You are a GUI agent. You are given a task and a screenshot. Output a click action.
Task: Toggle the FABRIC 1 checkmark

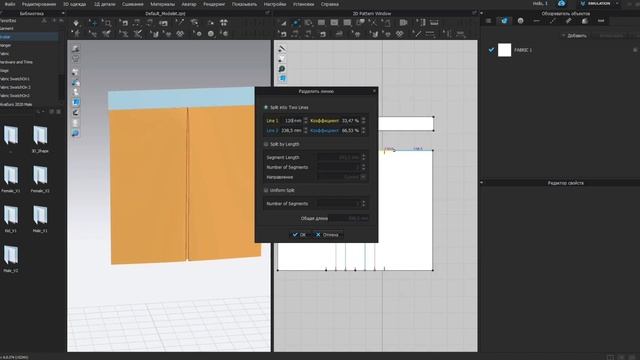491,50
